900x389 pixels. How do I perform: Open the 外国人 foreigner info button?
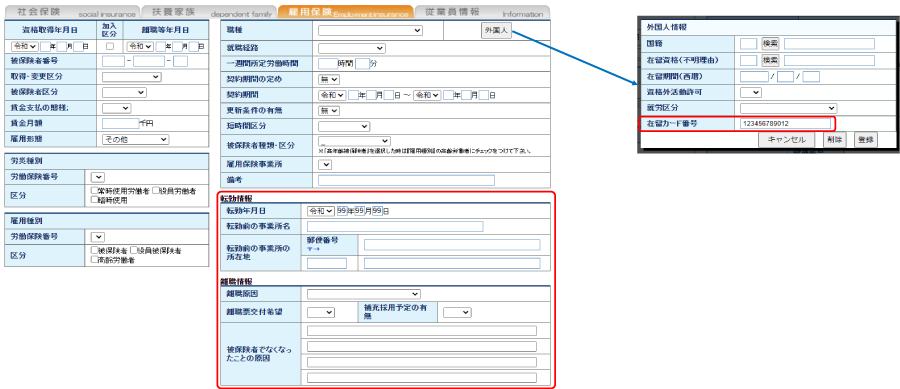495,31
